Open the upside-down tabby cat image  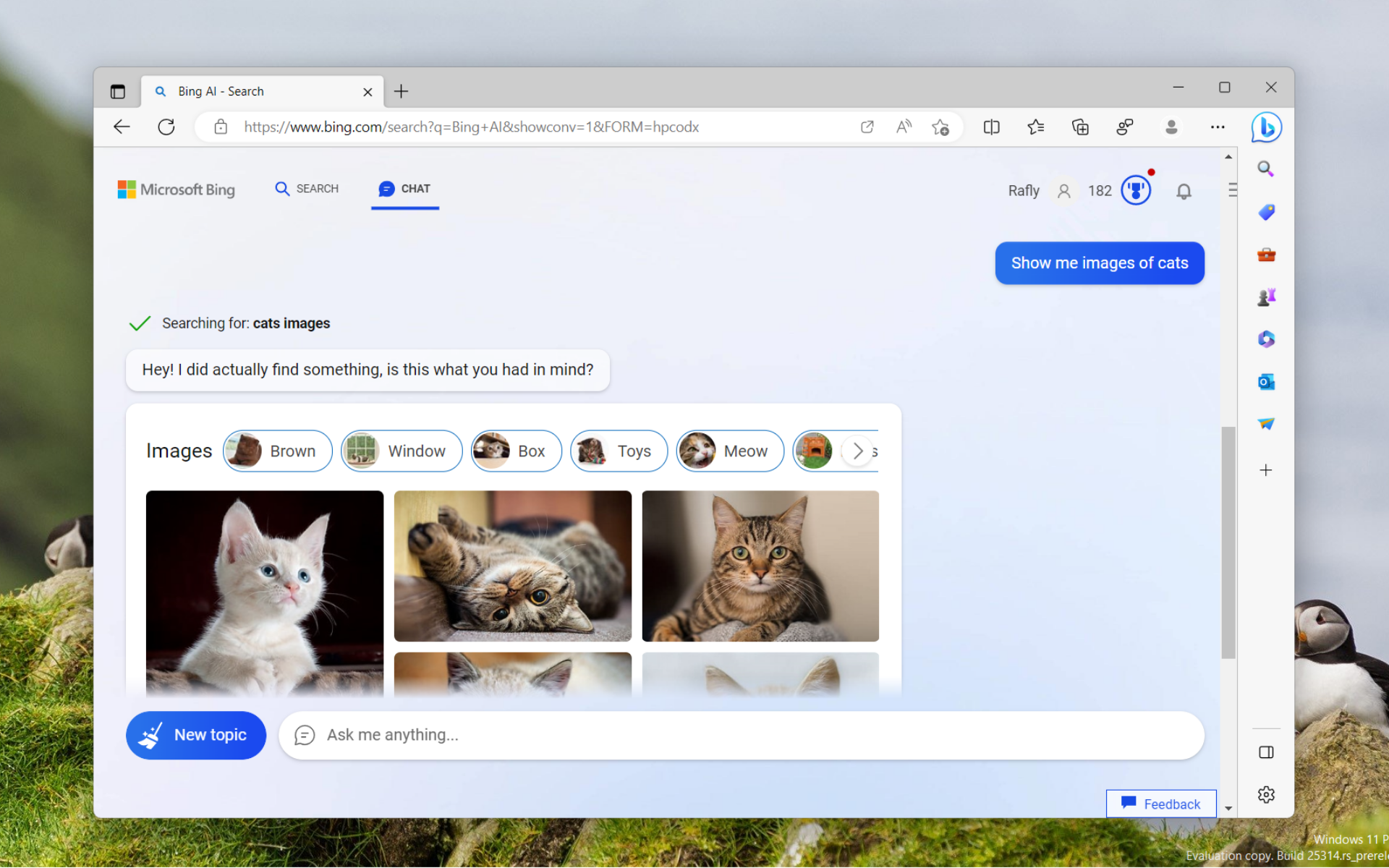pos(512,566)
